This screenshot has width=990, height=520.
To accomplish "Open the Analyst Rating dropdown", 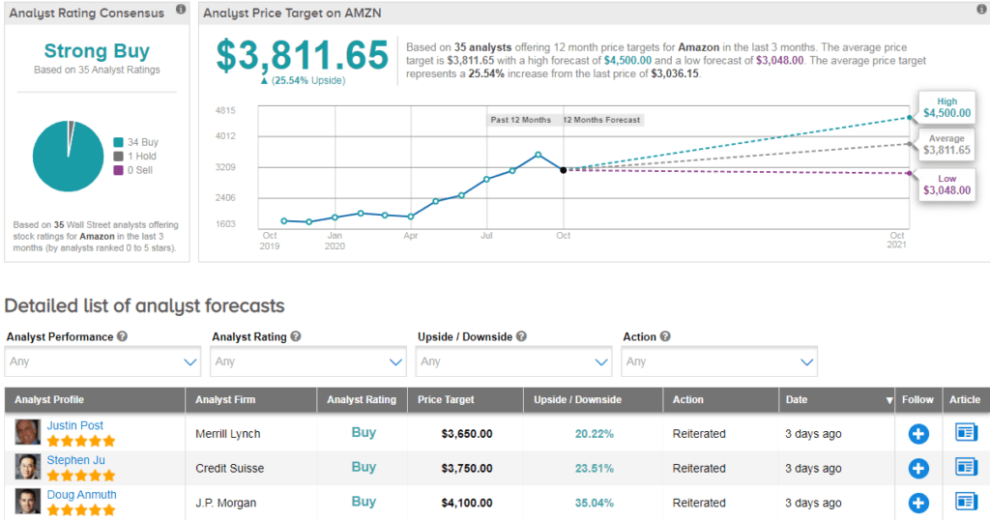I will pos(308,362).
